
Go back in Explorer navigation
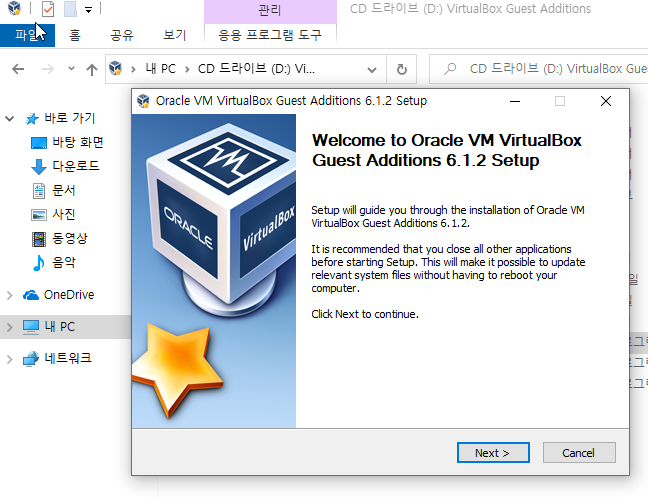coord(18,69)
